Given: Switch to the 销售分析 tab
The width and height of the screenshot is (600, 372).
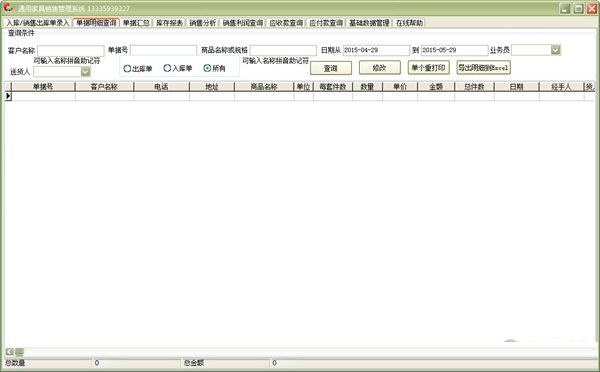Looking at the screenshot, I should [202, 23].
